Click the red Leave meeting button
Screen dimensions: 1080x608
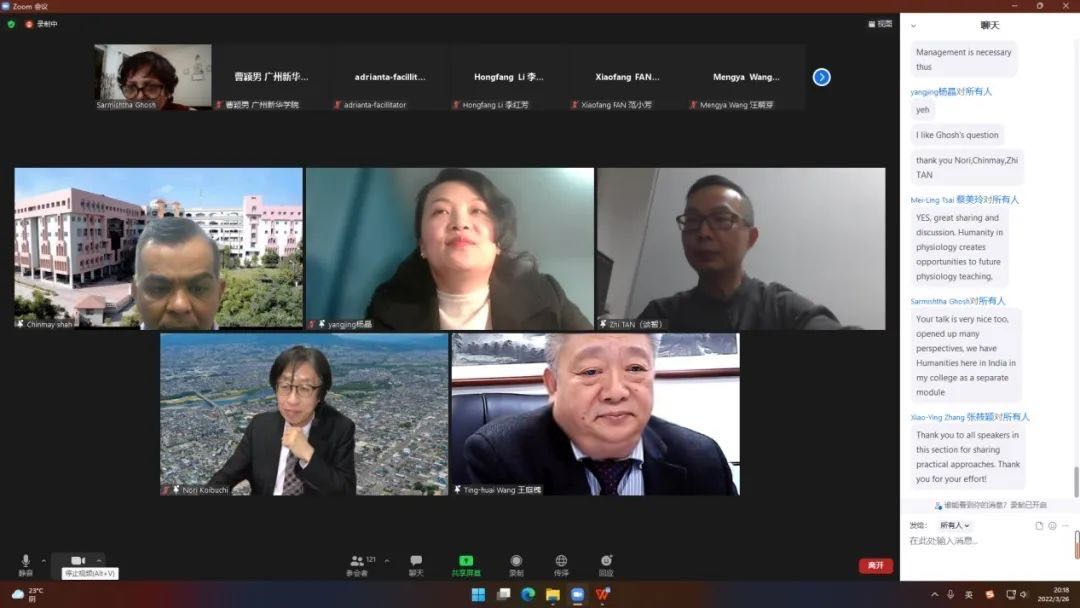(x=875, y=566)
